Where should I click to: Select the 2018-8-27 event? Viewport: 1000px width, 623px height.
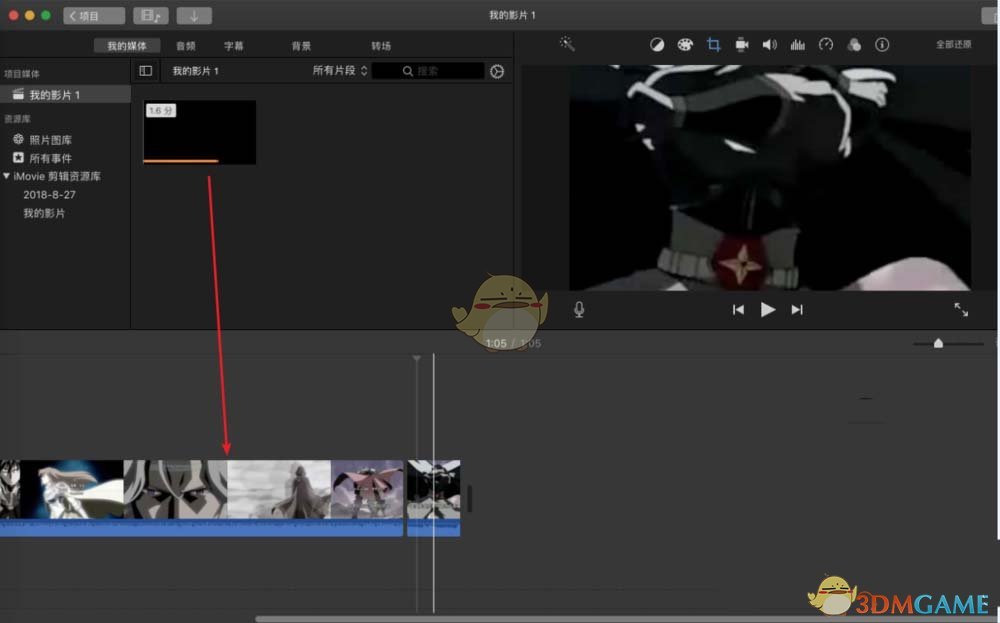[x=49, y=194]
